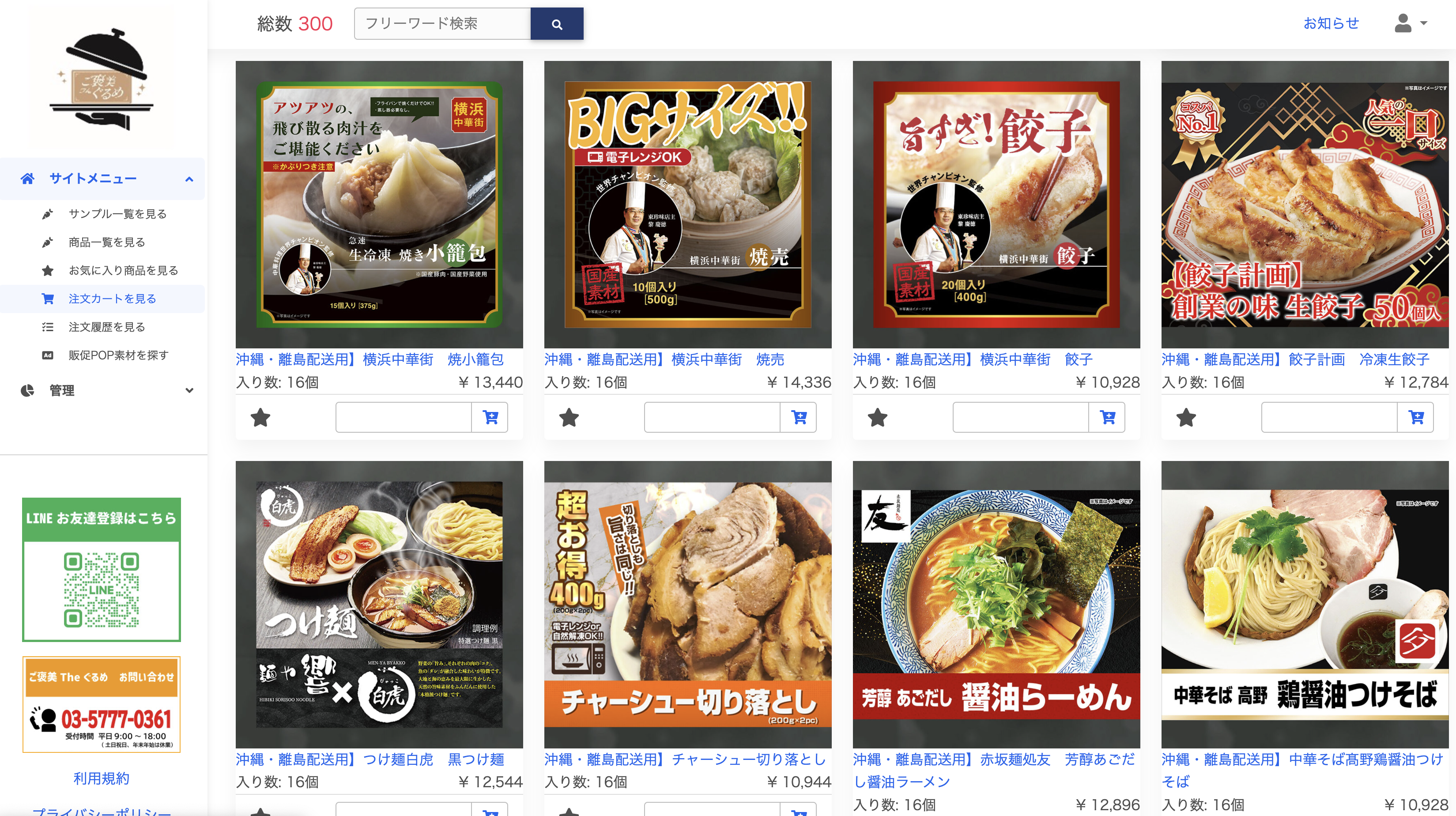This screenshot has width=1456, height=816.
Task: Open the お知らせ link
Action: [1331, 23]
